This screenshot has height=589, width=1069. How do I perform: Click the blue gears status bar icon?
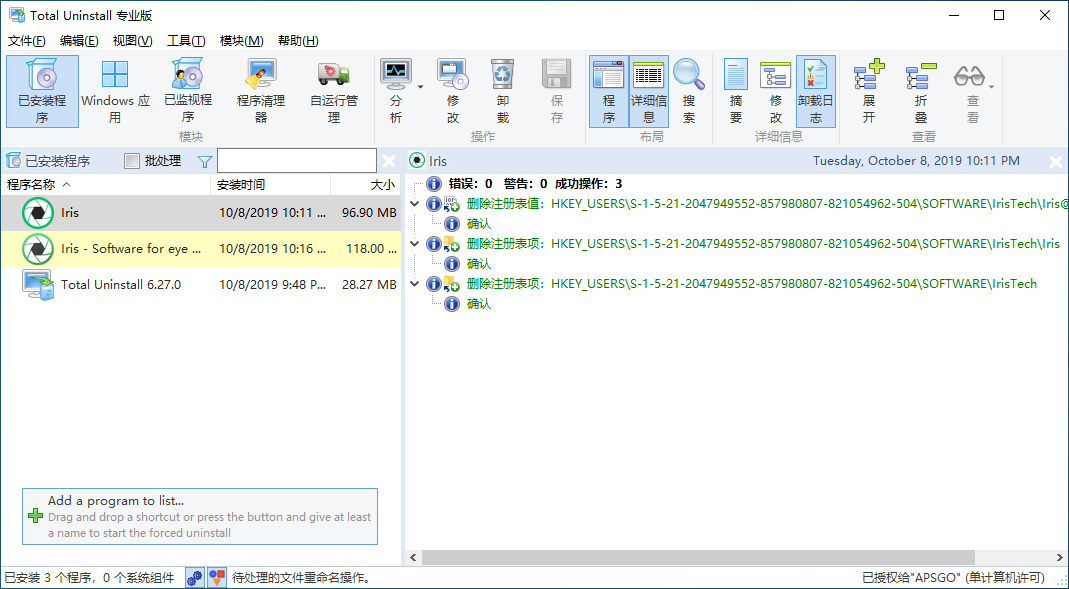pos(195,578)
